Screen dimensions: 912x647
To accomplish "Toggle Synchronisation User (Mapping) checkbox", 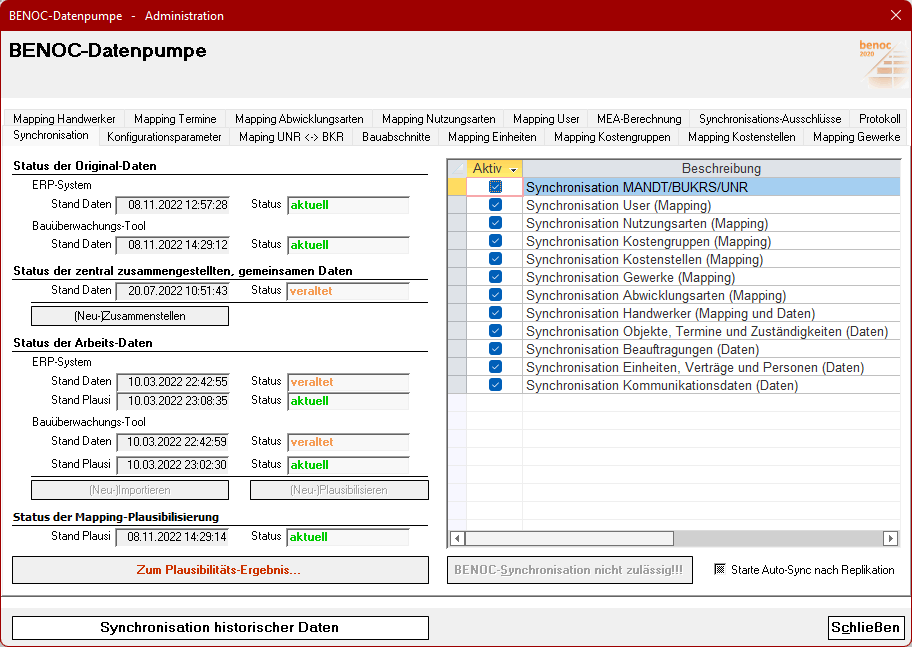I will coord(495,205).
